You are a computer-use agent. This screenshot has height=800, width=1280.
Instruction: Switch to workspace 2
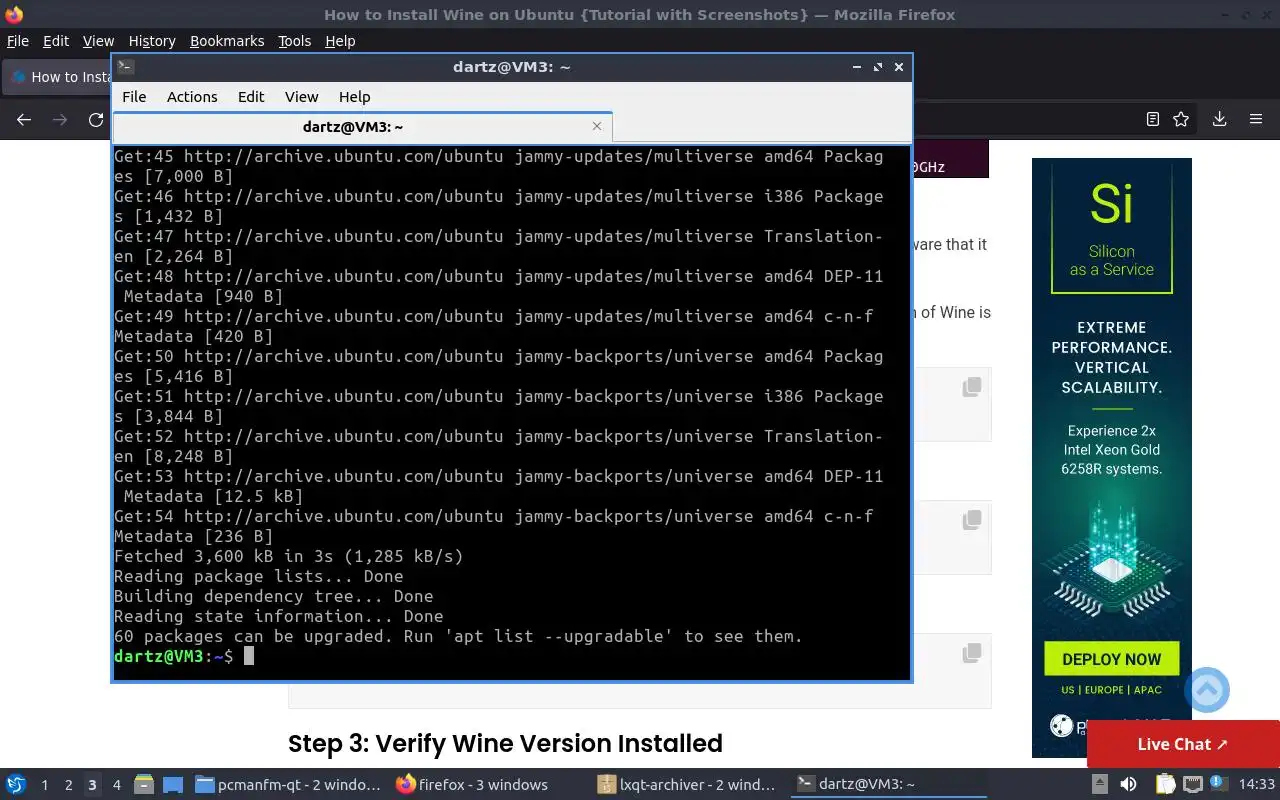[x=68, y=785]
